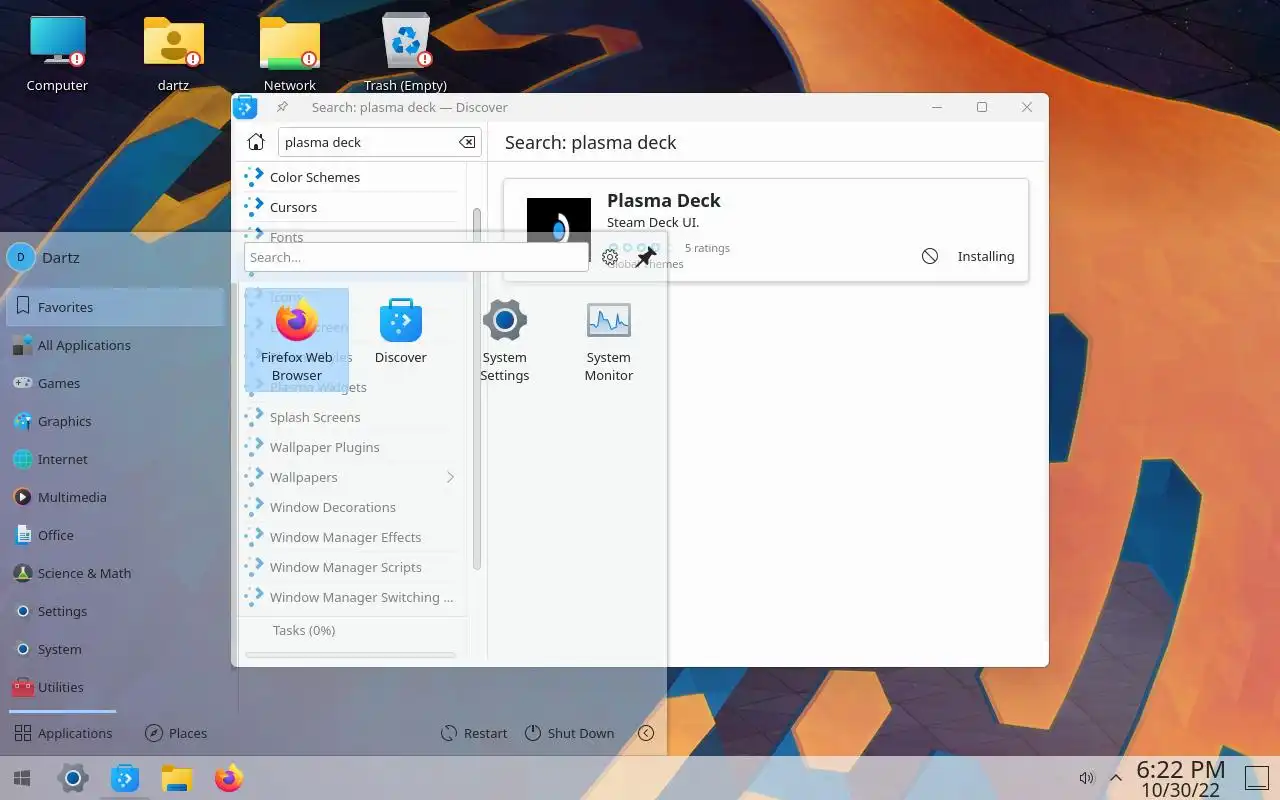Click the launcher Search field
The width and height of the screenshot is (1280, 800).
pyautogui.click(x=416, y=257)
